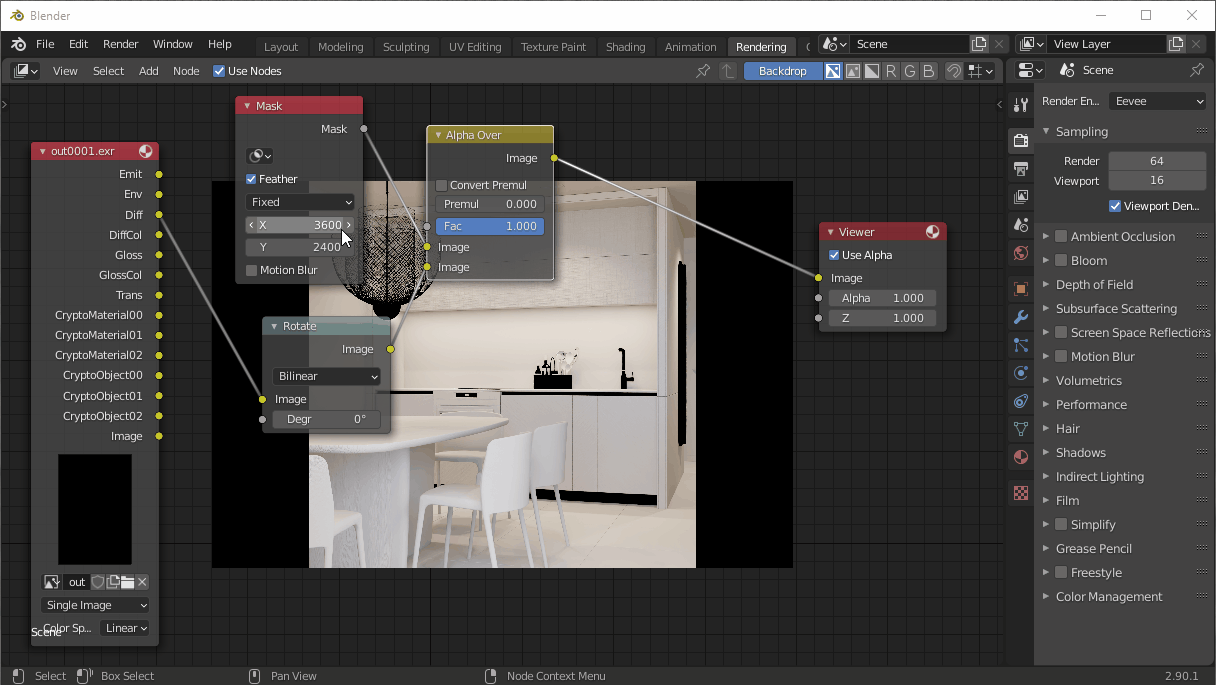The image size is (1216, 685).
Task: Open Render Properties in the properties sidebar
Action: coord(1020,140)
